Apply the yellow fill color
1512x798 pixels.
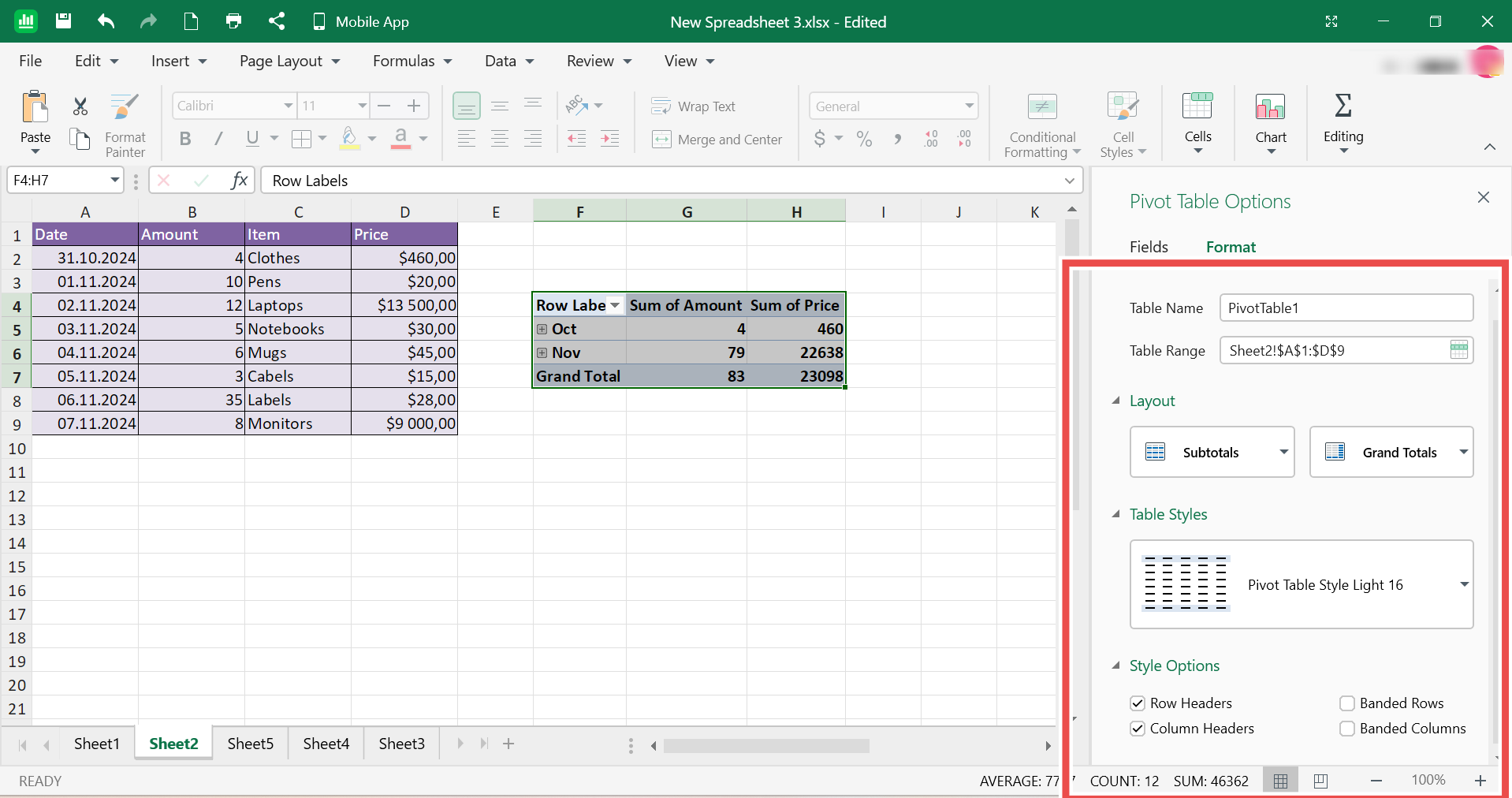pos(350,139)
